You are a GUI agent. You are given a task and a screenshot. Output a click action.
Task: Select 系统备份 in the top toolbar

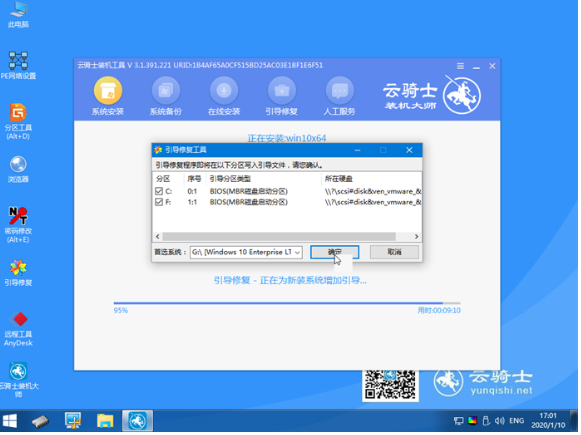pos(166,96)
